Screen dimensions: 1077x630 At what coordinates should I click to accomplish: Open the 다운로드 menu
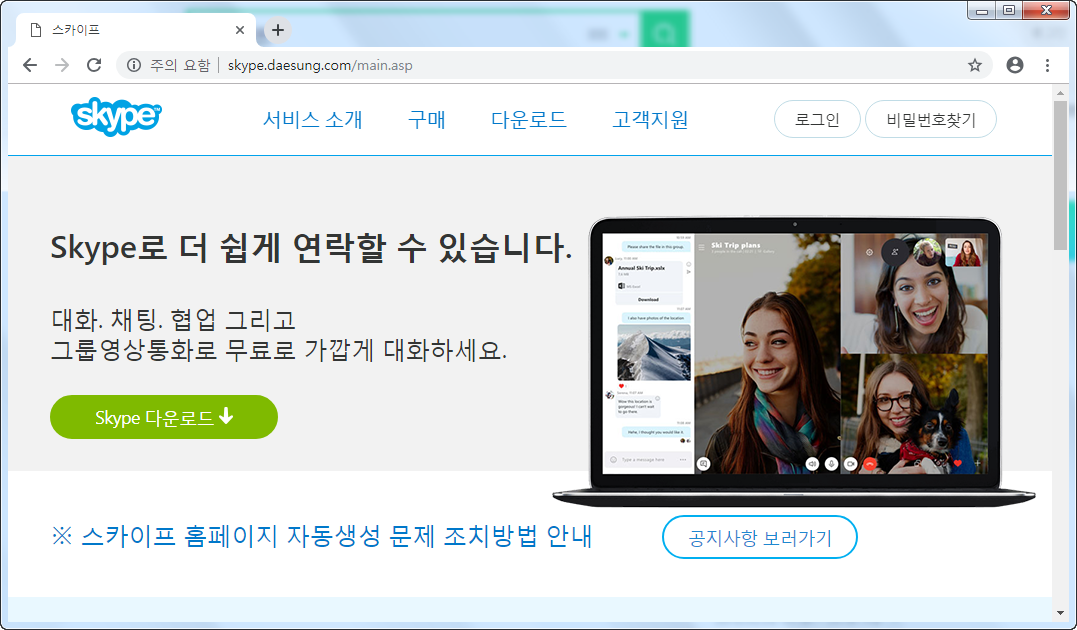click(x=529, y=120)
